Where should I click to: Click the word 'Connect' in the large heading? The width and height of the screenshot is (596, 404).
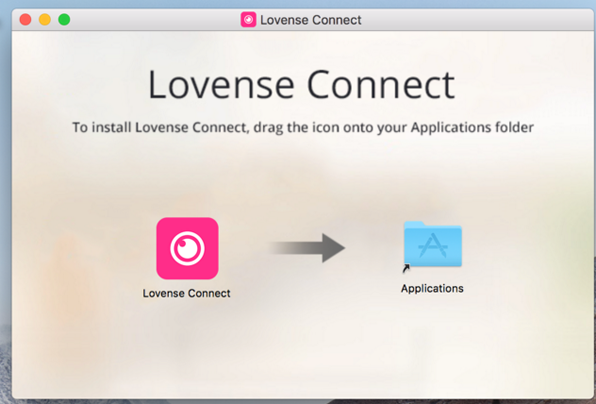click(381, 85)
